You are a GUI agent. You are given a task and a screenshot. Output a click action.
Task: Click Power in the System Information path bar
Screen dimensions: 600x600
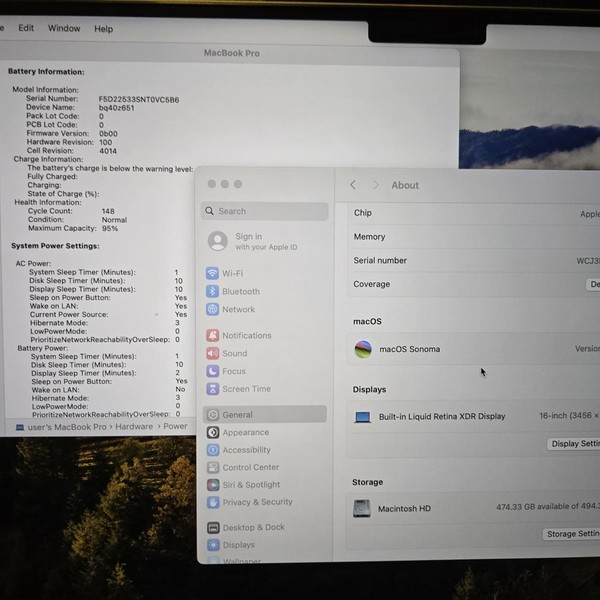(175, 426)
